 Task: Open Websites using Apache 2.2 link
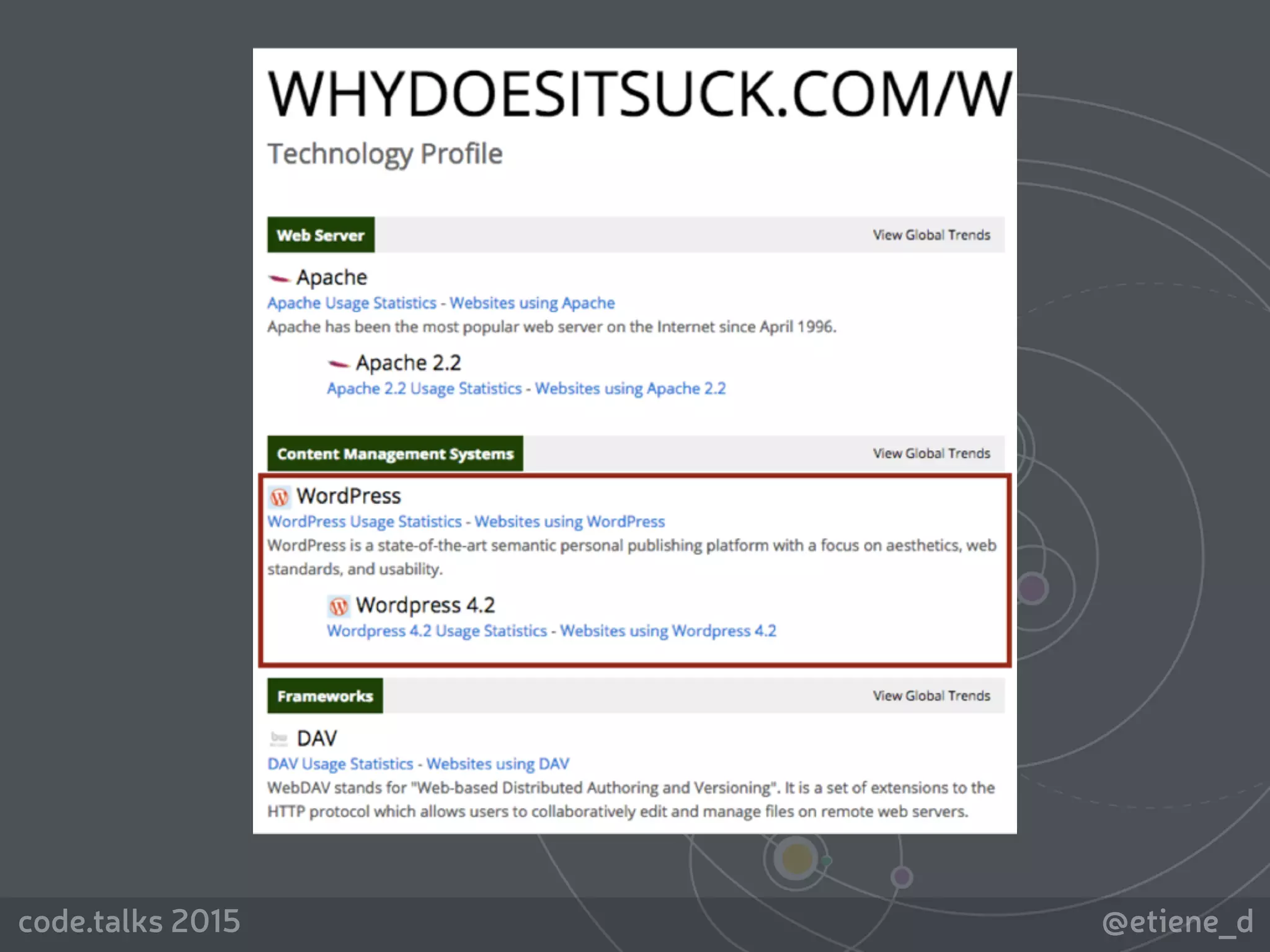630,389
